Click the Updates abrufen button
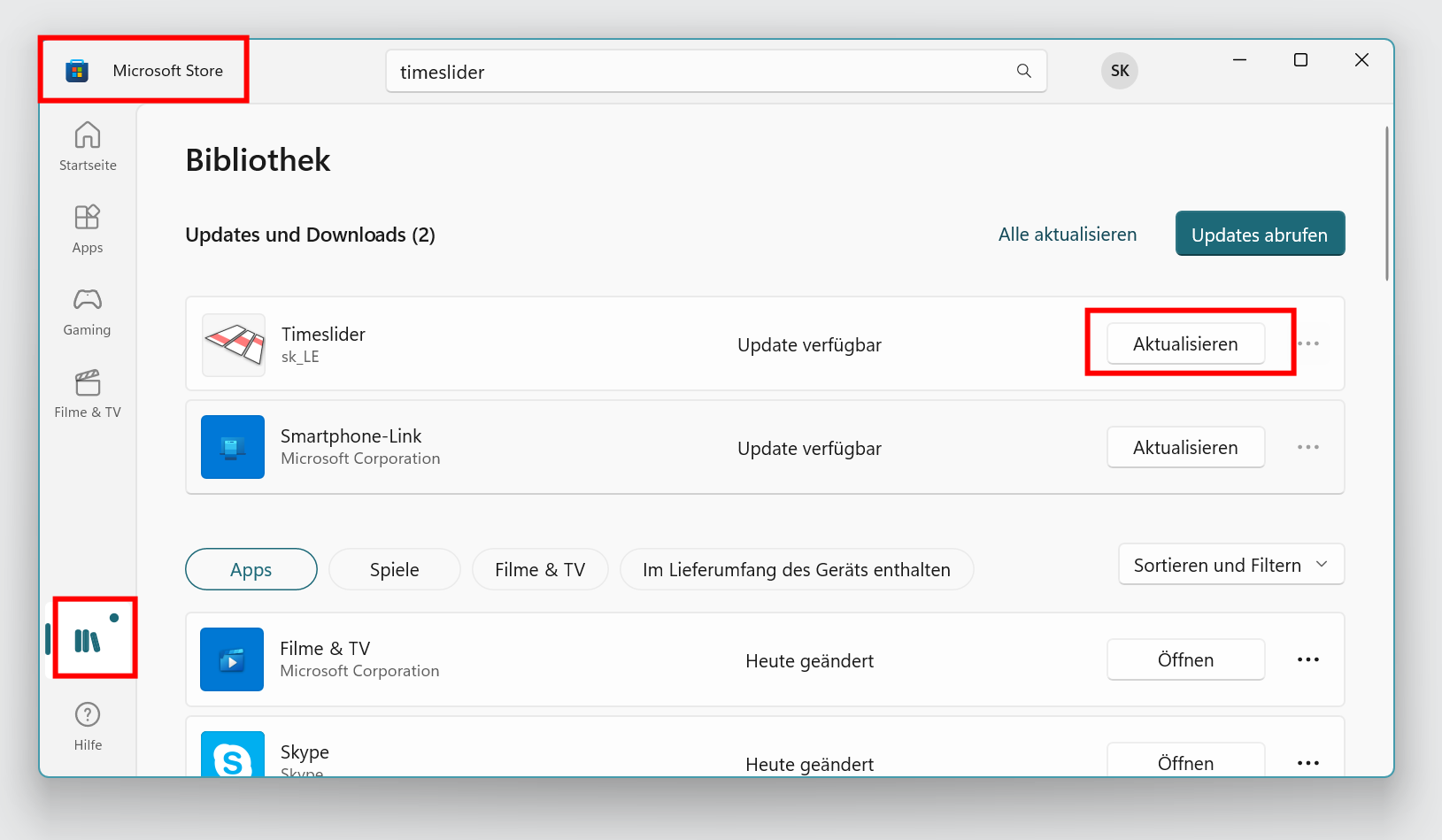This screenshot has height=840, width=1442. coord(1259,235)
